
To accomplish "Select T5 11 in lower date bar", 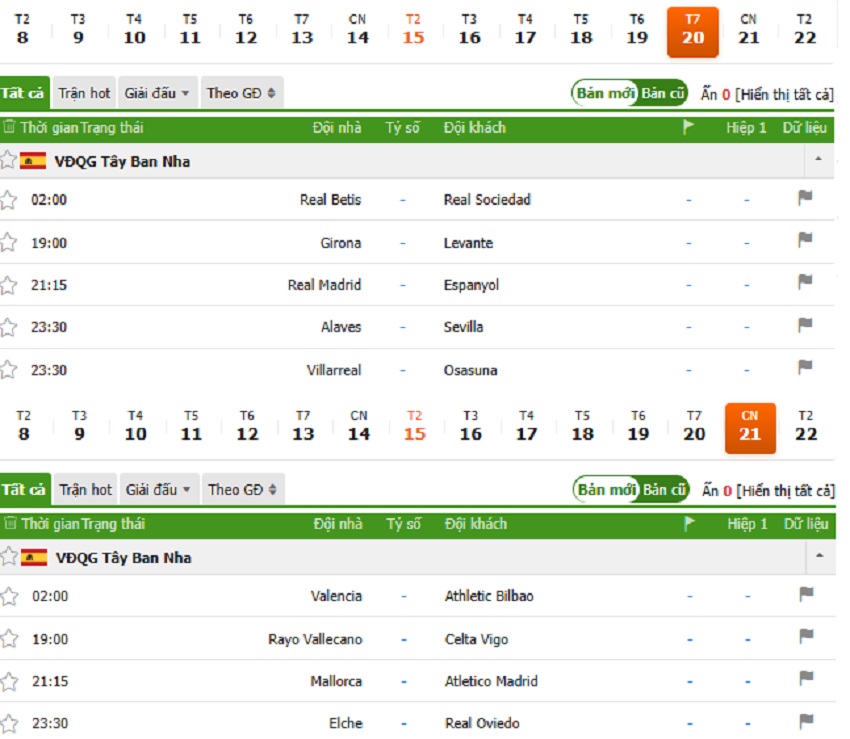I will (191, 426).
